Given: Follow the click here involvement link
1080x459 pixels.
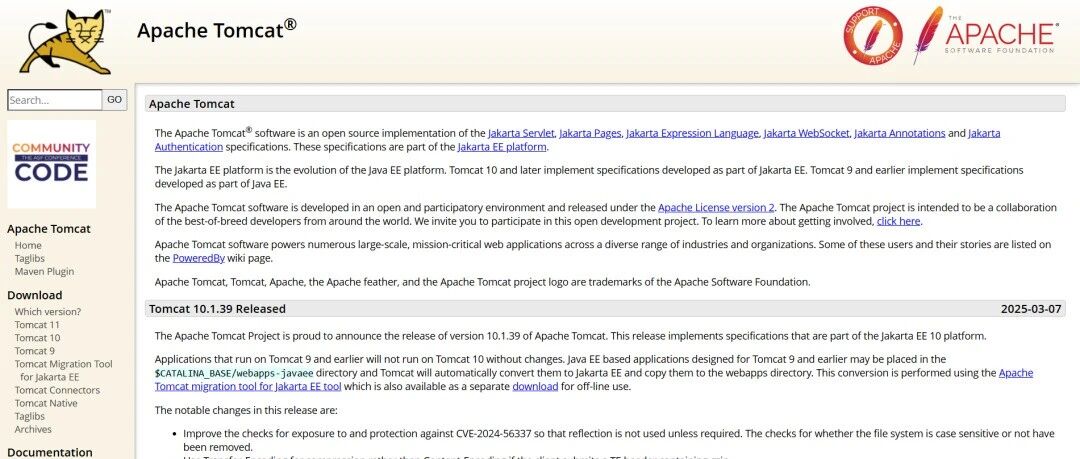Looking at the screenshot, I should coord(898,221).
